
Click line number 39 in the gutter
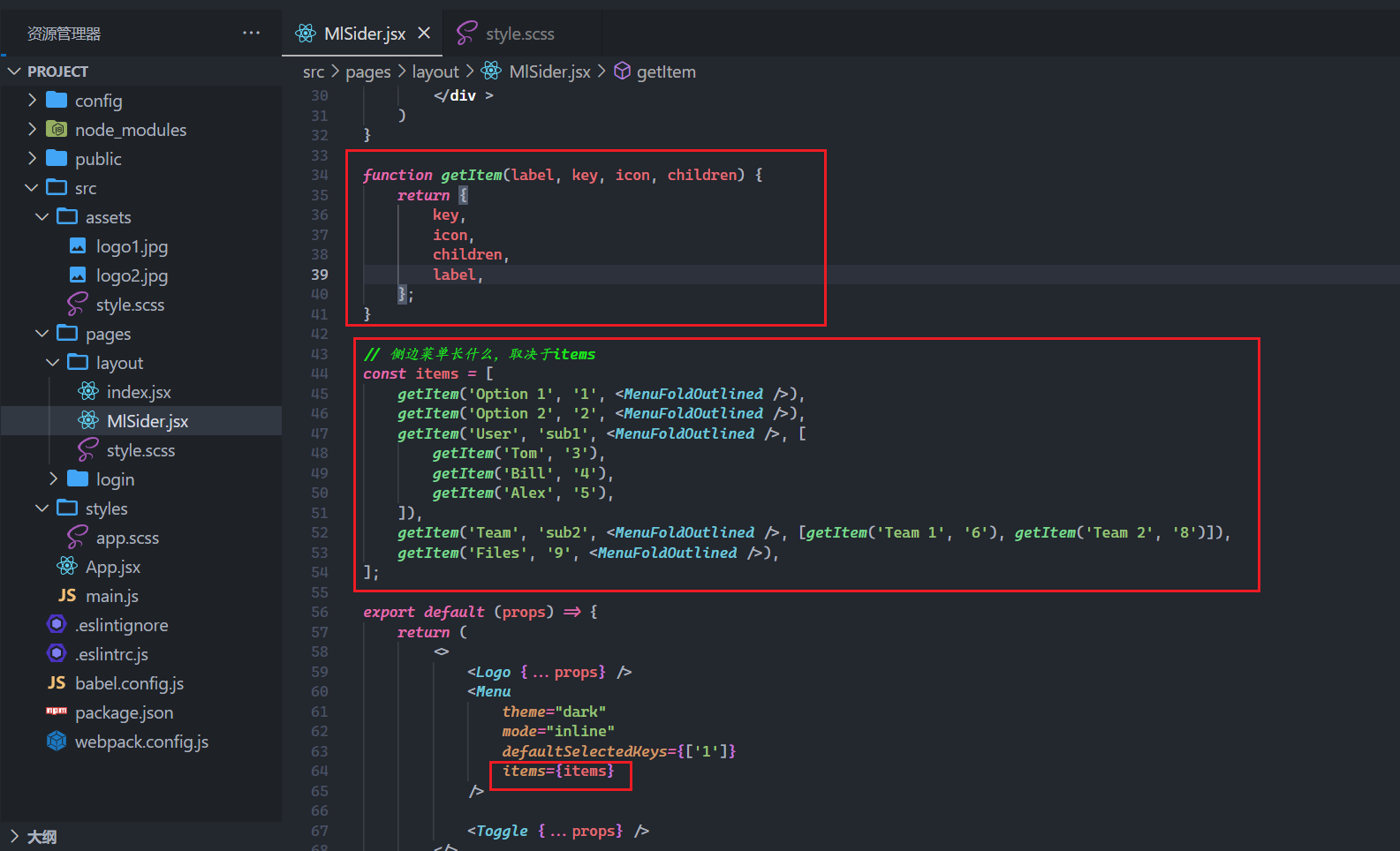[x=319, y=275]
